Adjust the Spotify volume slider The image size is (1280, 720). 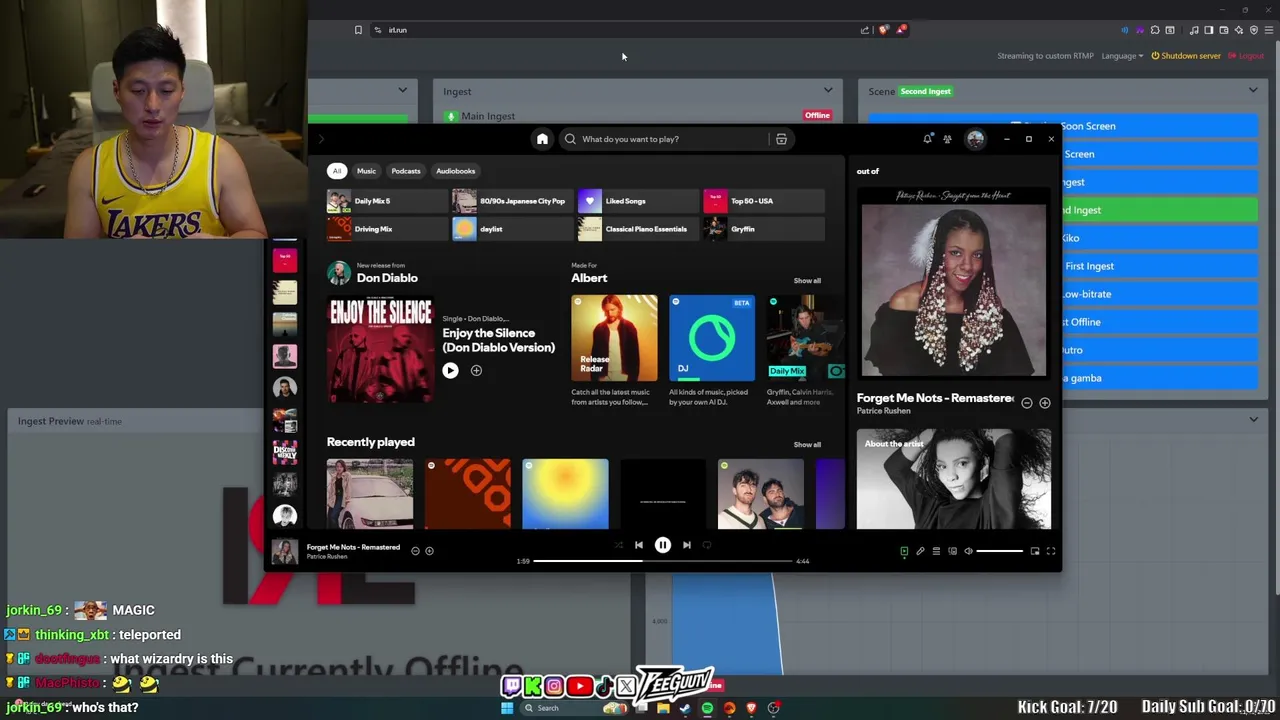(999, 551)
